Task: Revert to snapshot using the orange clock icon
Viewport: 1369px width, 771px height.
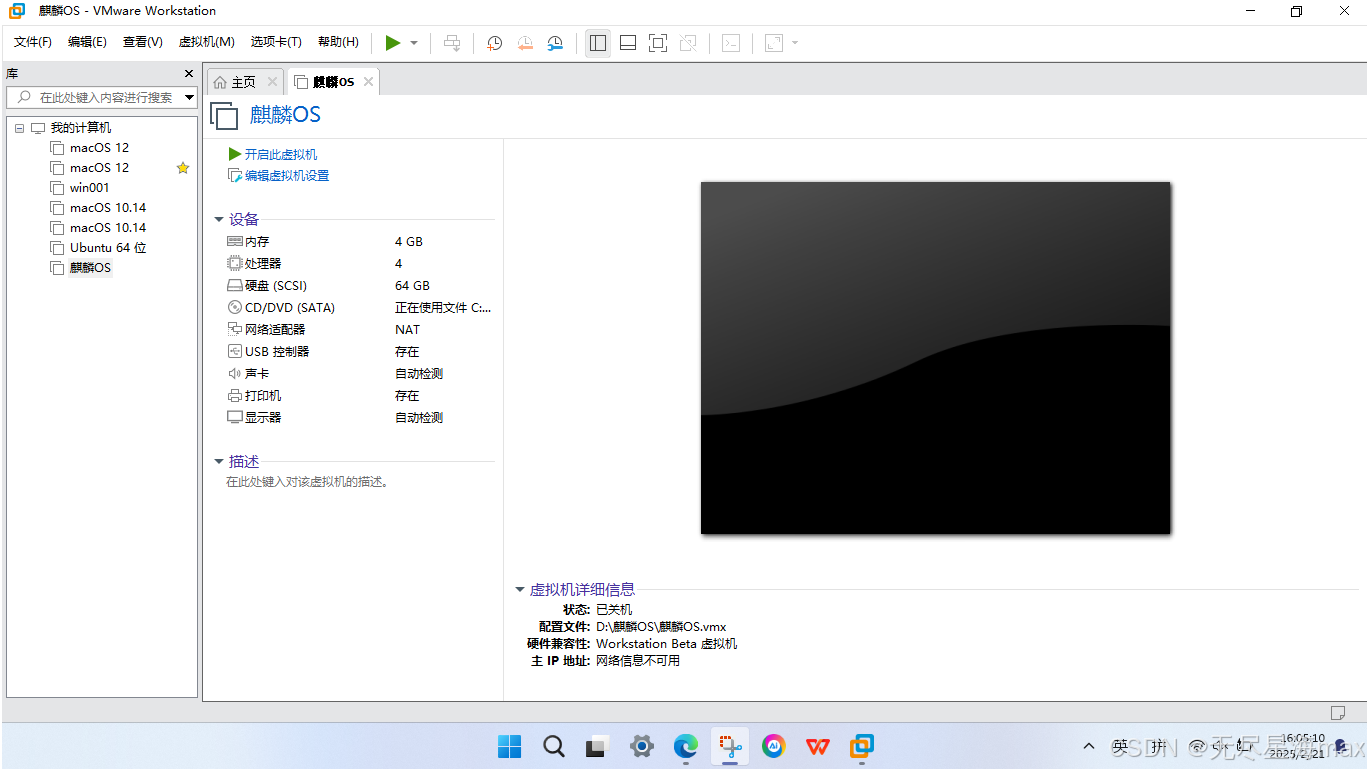Action: (525, 43)
